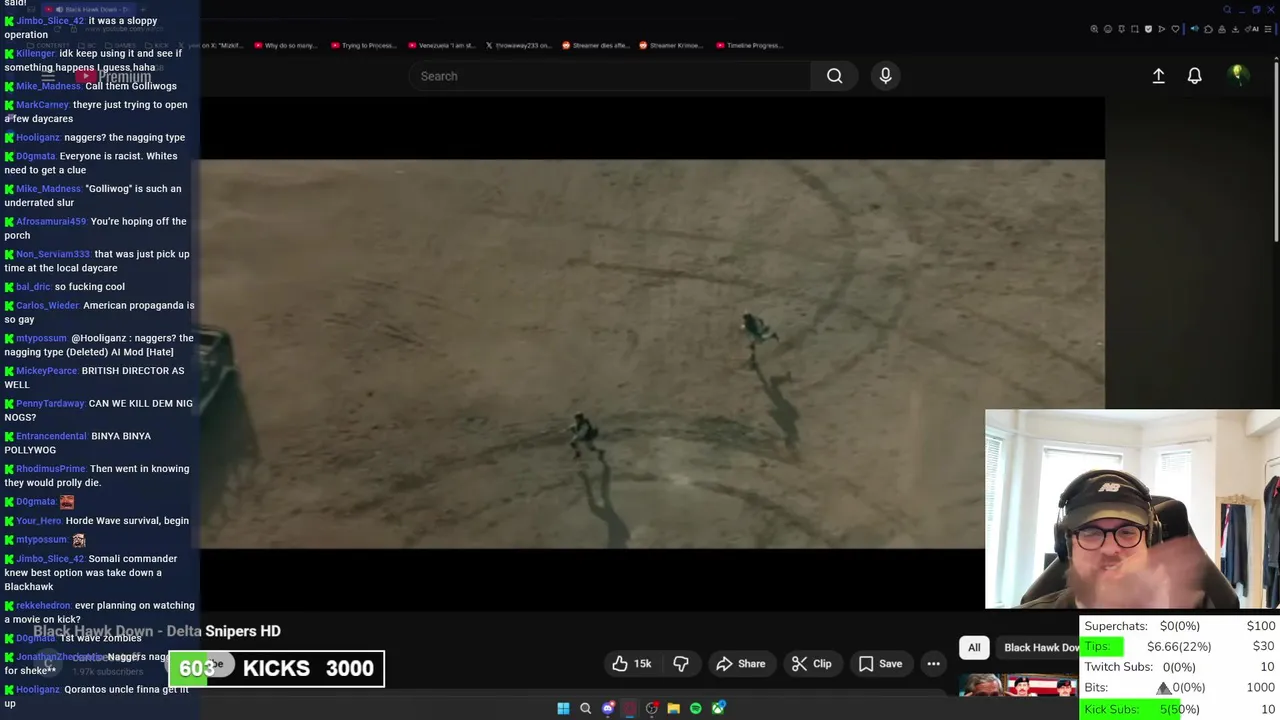Open the browser downloads icon
Image resolution: width=1280 pixels, height=720 pixels.
point(1235,29)
